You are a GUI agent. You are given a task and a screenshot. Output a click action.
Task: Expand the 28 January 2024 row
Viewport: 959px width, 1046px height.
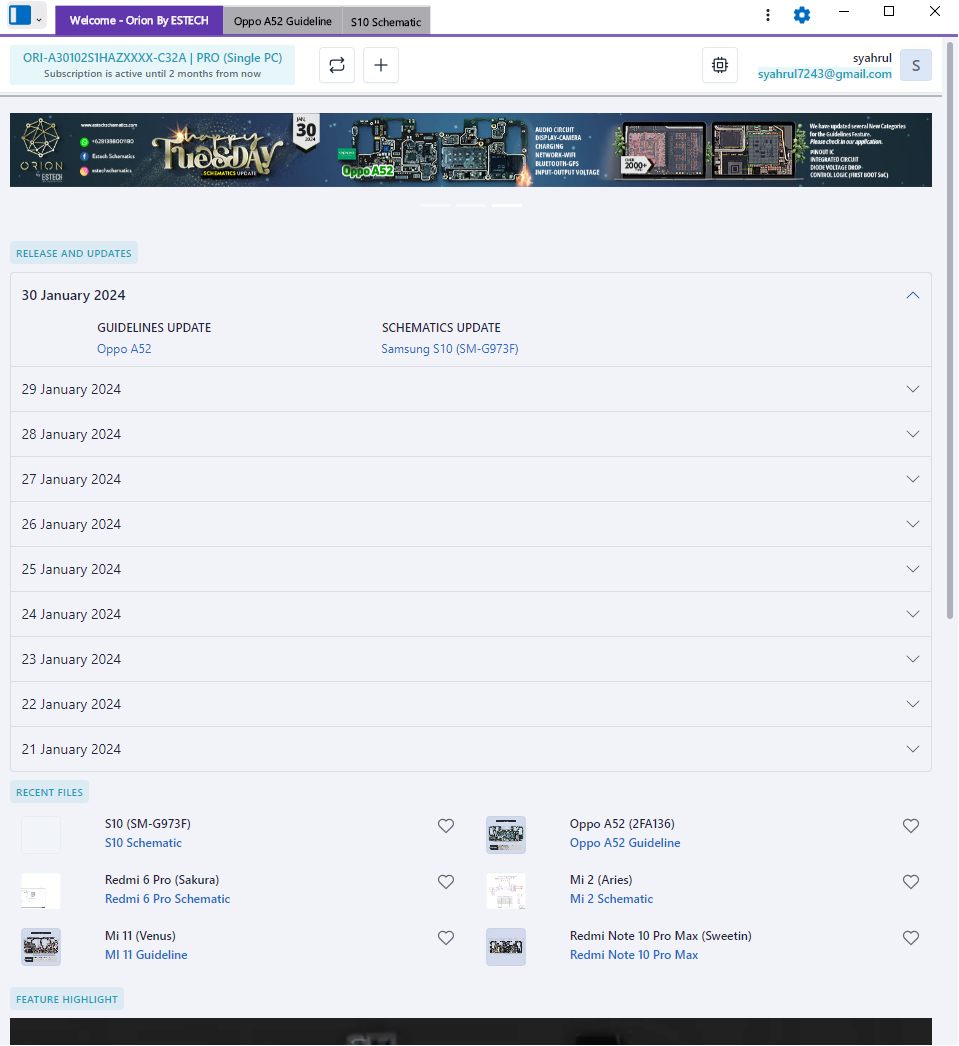click(x=471, y=434)
